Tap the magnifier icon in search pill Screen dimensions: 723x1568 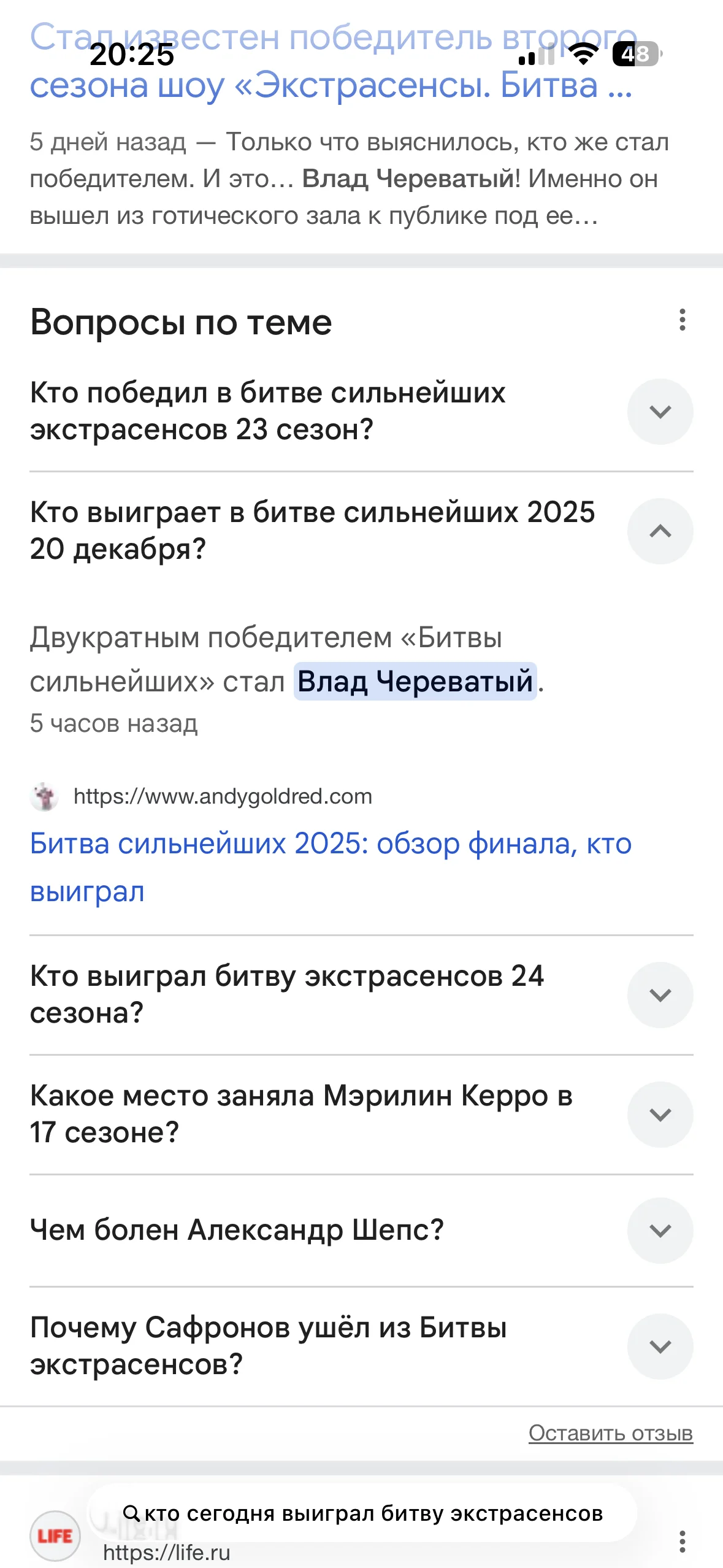tap(131, 1513)
